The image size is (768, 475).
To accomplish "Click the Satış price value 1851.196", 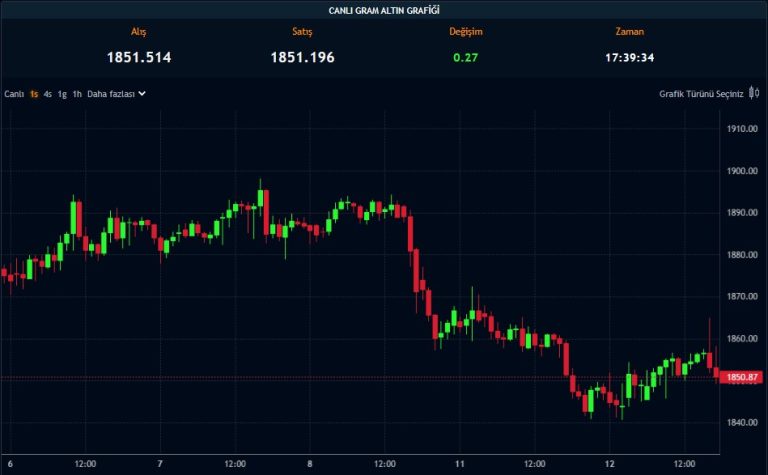I will click(302, 57).
